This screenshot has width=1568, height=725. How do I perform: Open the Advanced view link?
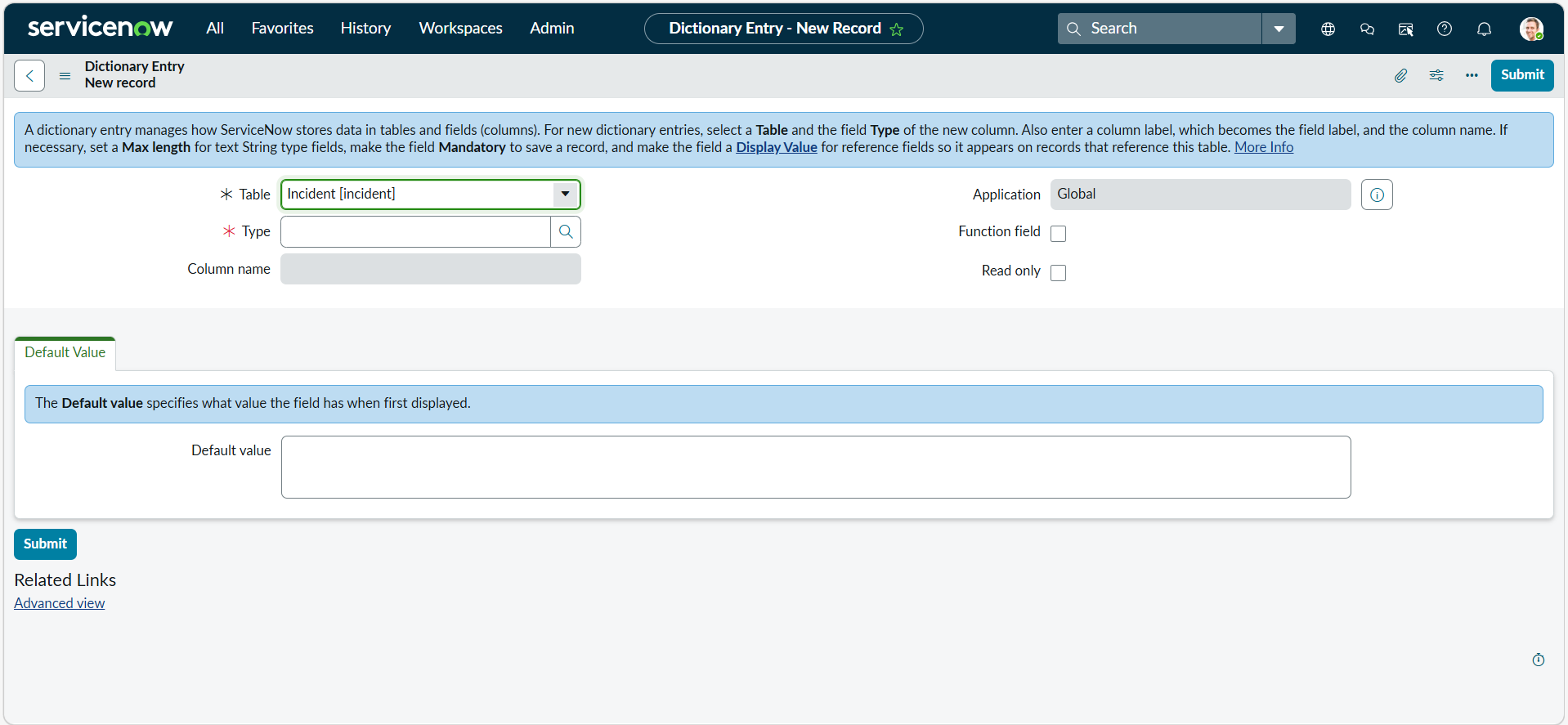coord(60,603)
